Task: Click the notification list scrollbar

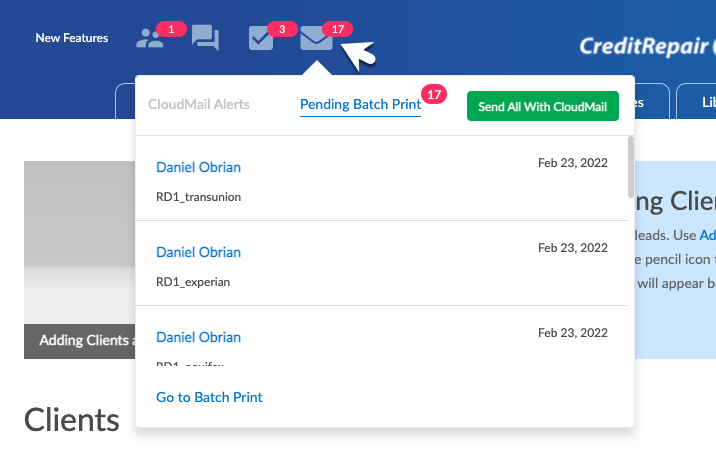Action: click(x=629, y=167)
